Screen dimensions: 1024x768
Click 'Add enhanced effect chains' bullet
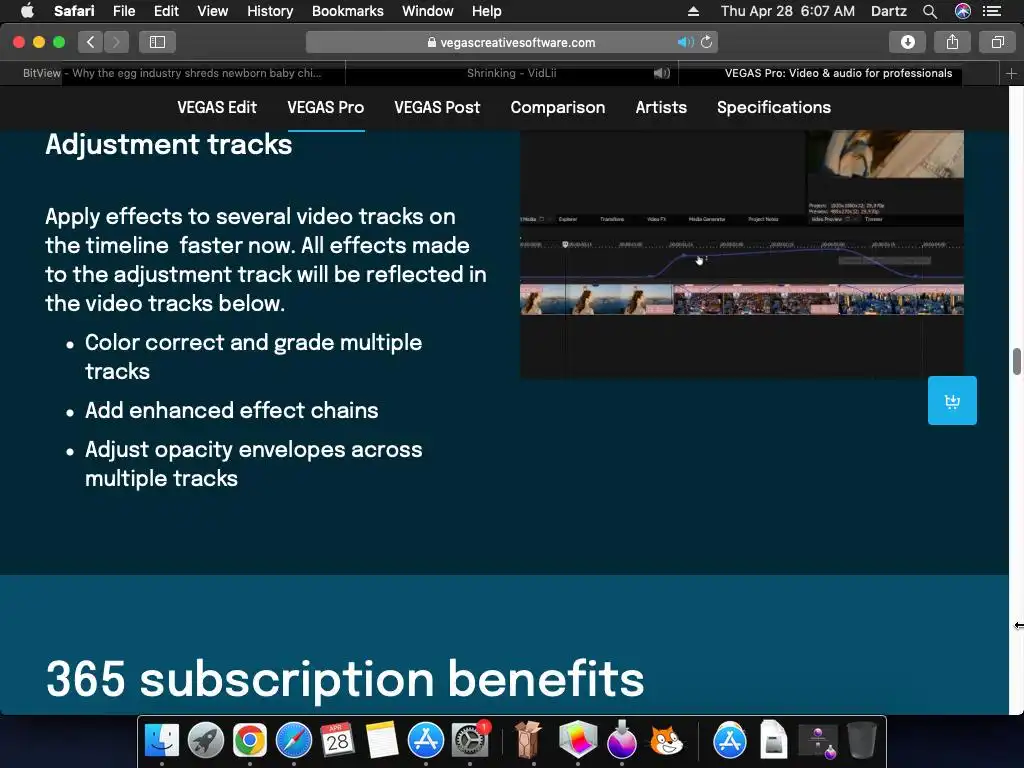click(231, 410)
